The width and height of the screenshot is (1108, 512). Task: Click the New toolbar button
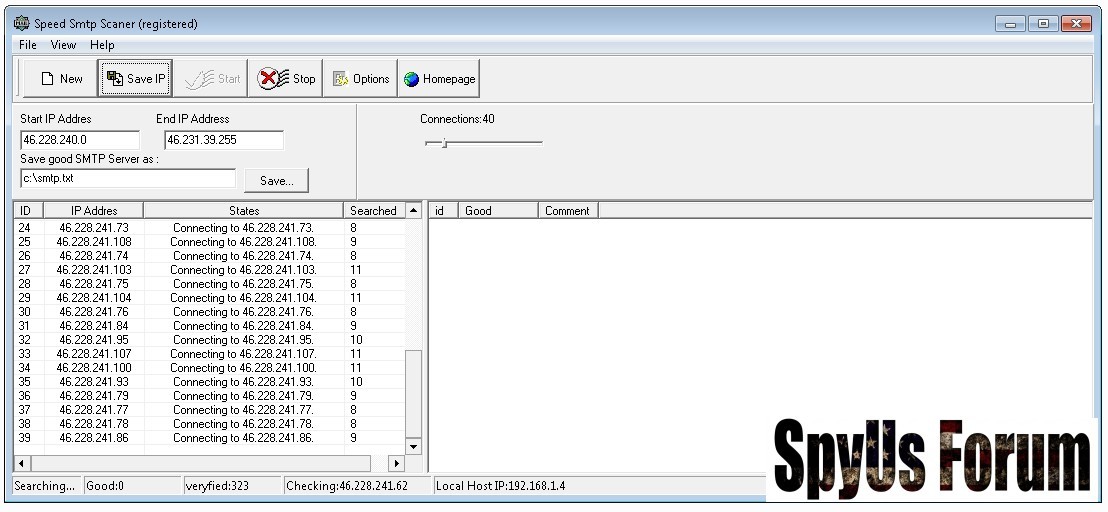[x=59, y=79]
